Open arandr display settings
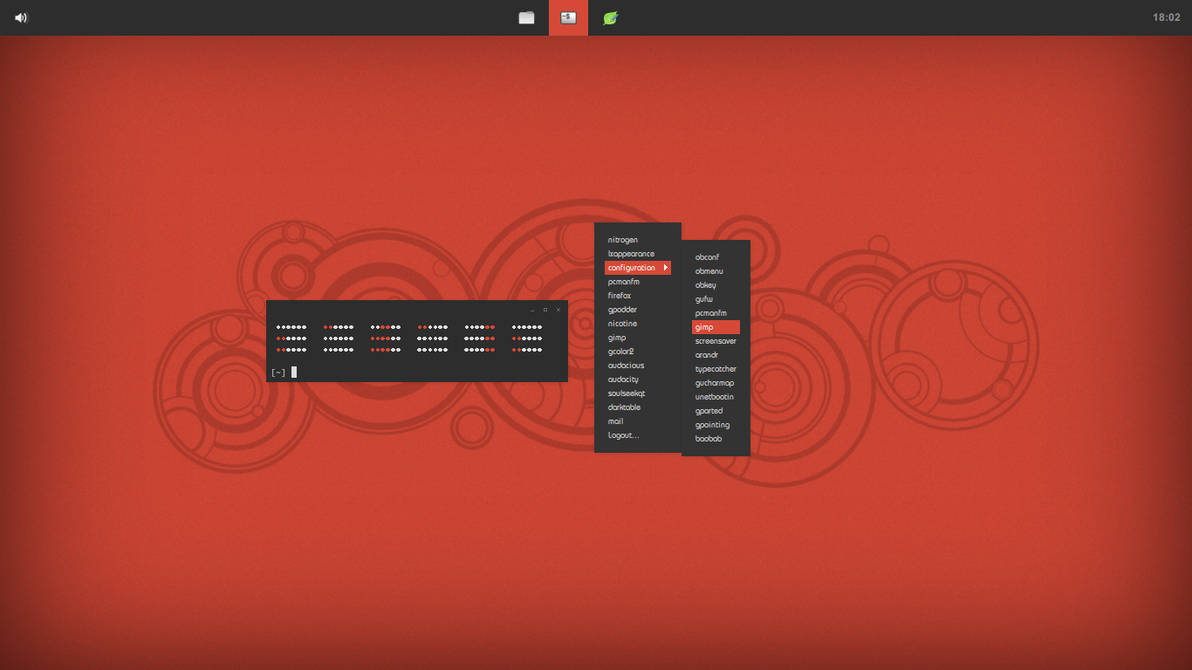 tap(706, 354)
